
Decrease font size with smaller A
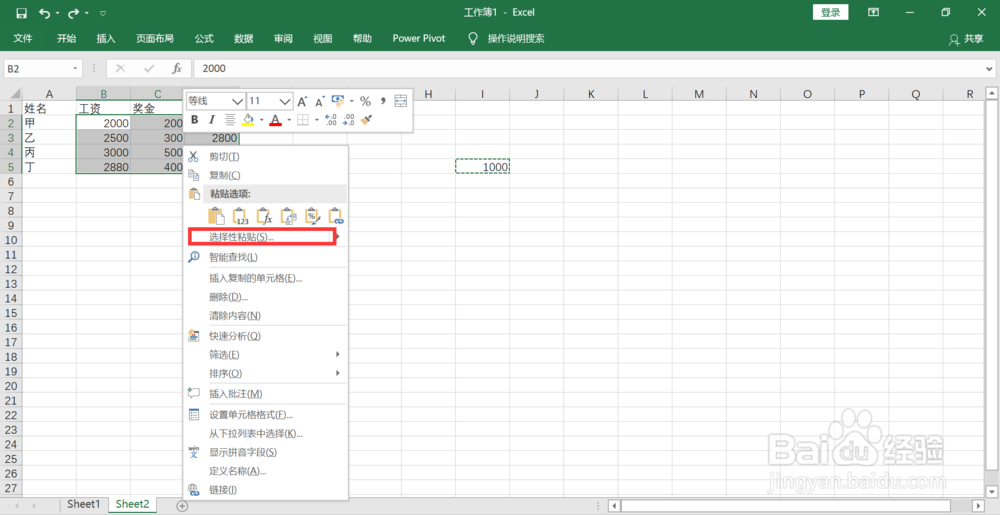coord(320,101)
